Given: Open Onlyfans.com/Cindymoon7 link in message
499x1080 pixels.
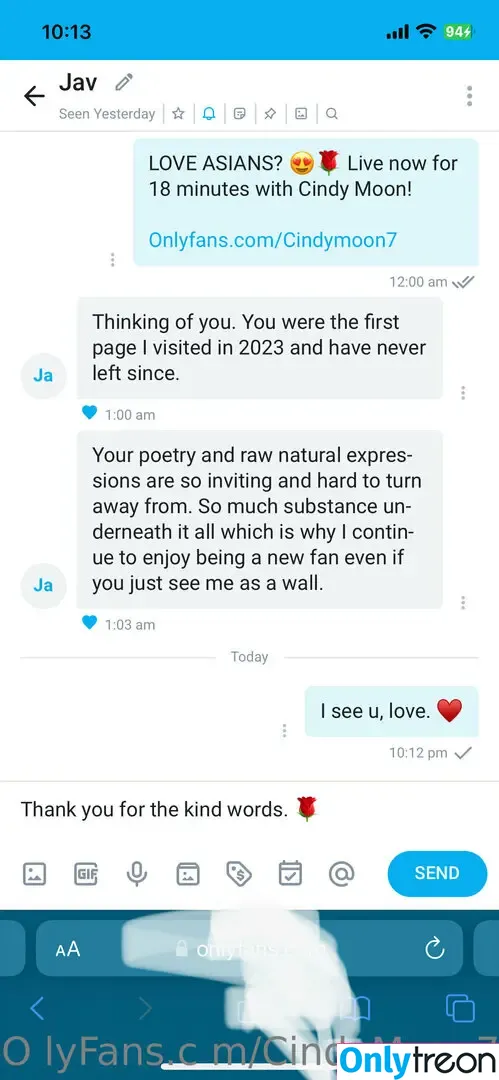Looking at the screenshot, I should coord(273,240).
